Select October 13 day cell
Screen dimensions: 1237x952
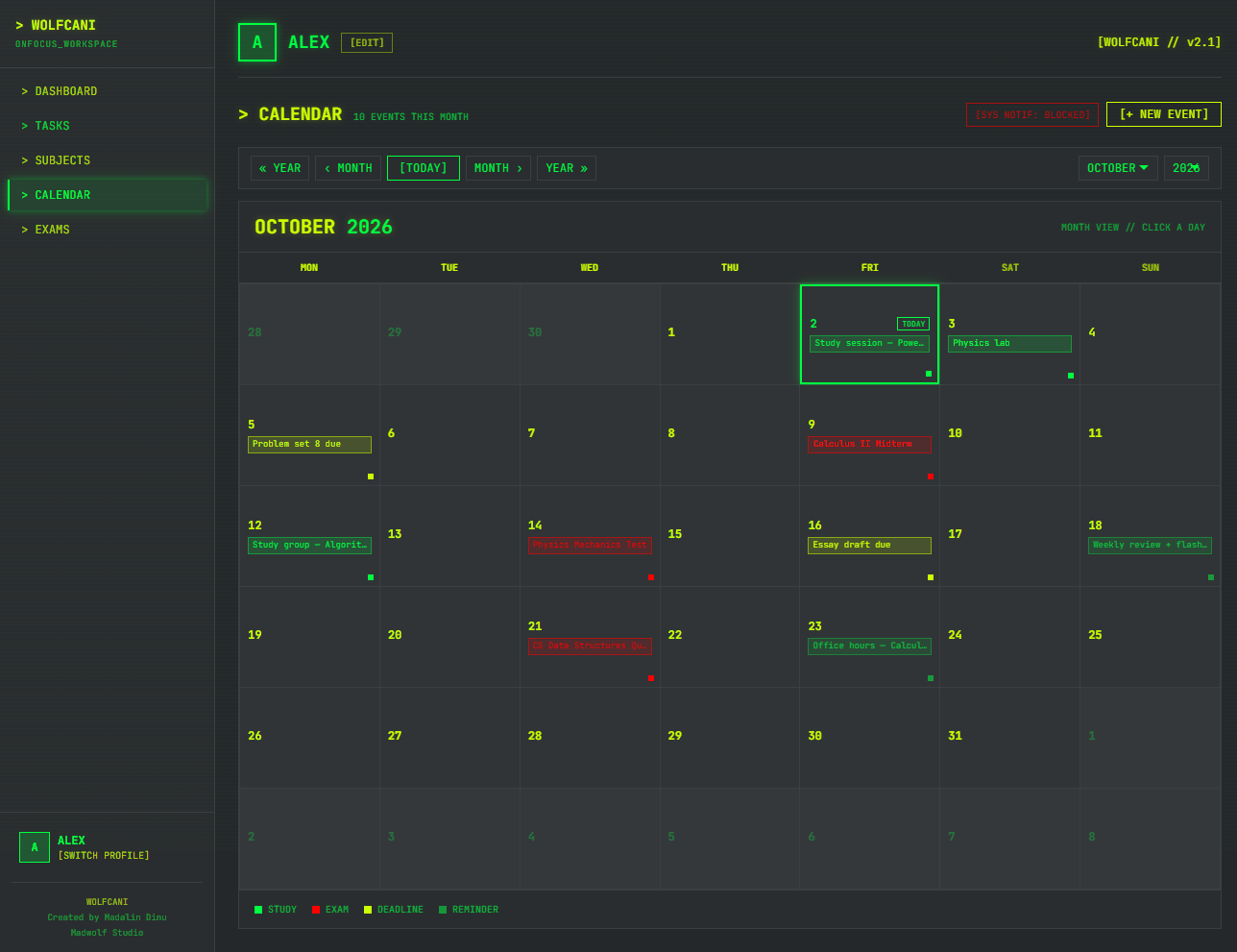(449, 536)
